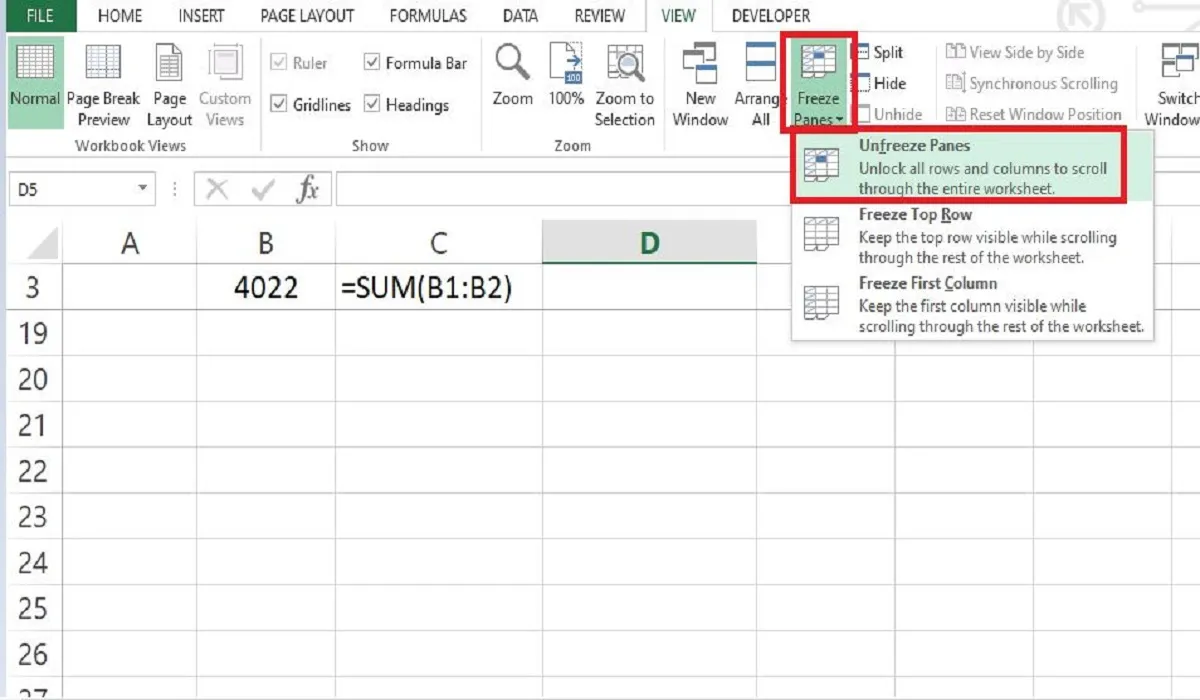Screen dimensions: 1200x700
Task: Select row 26 header
Action: tap(33, 655)
